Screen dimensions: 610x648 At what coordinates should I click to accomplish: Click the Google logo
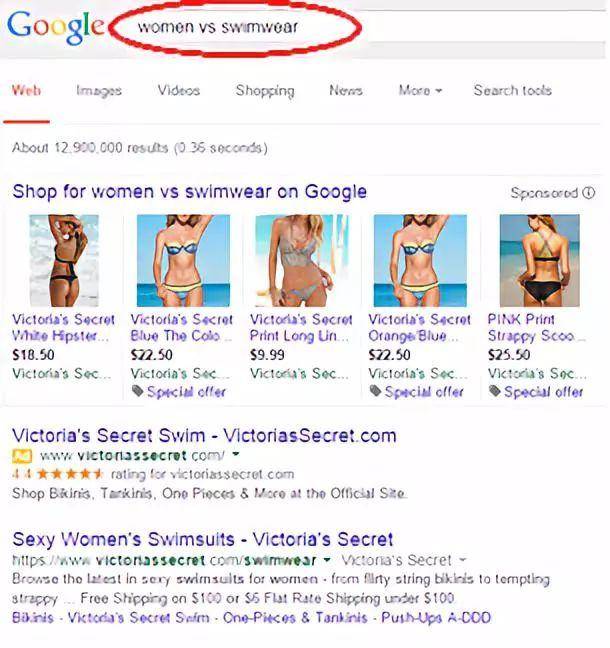pyautogui.click(x=56, y=27)
